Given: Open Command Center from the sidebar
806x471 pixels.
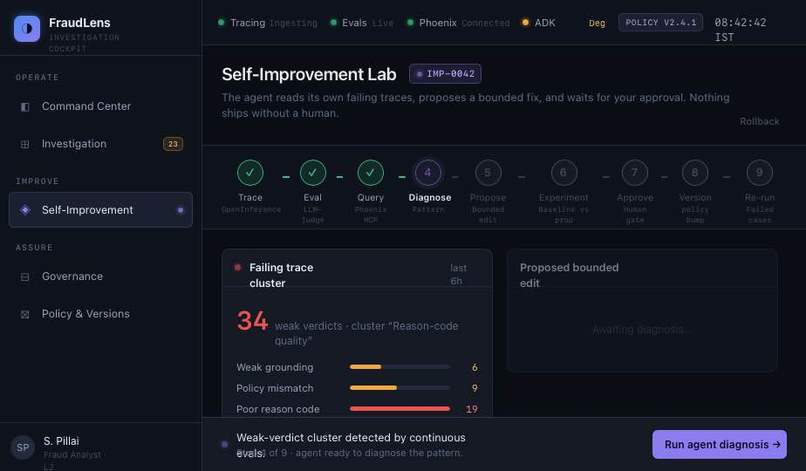Looking at the screenshot, I should 101,106.
